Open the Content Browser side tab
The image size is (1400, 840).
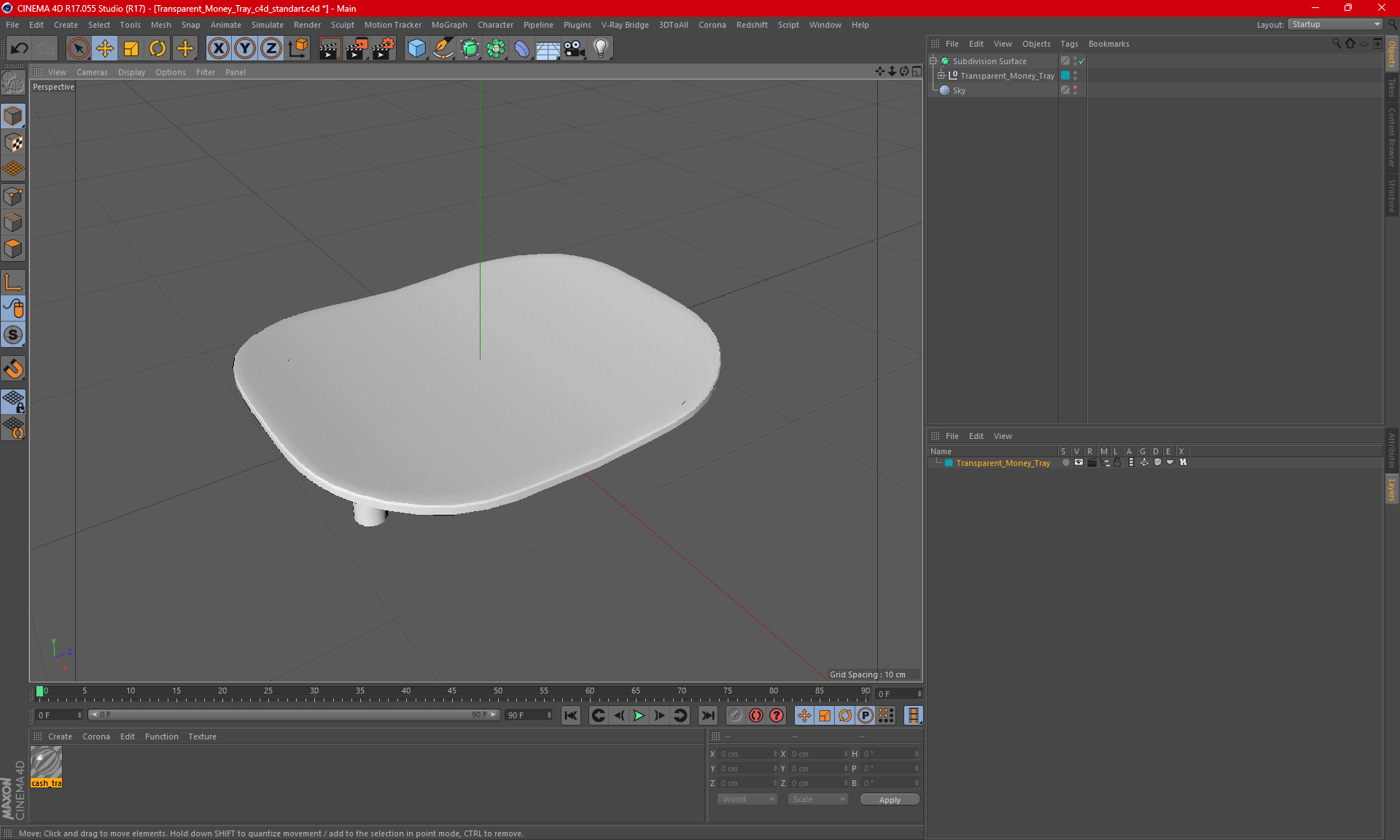(x=1391, y=137)
